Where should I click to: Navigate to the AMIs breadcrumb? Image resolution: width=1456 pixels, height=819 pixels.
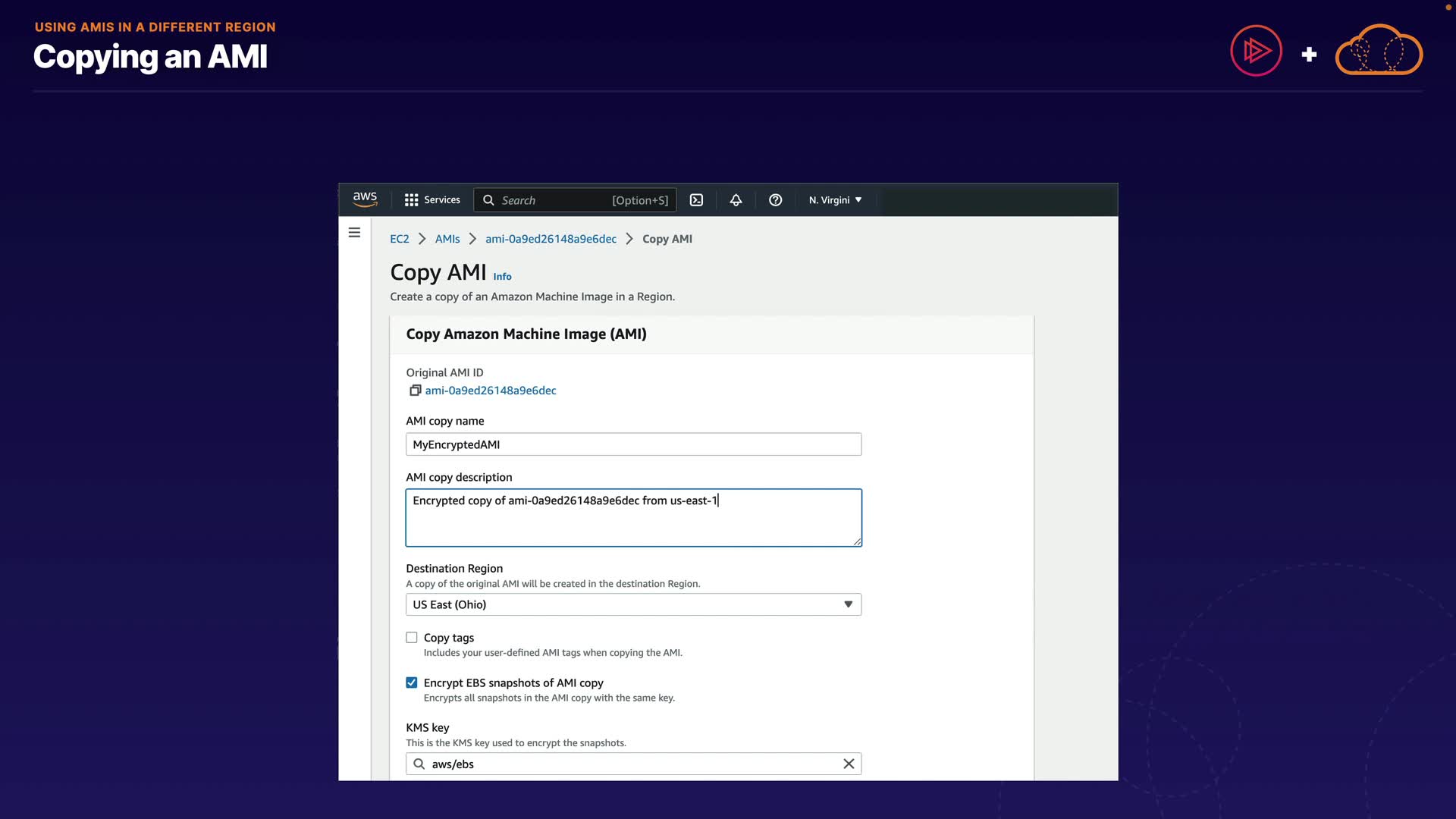(447, 239)
